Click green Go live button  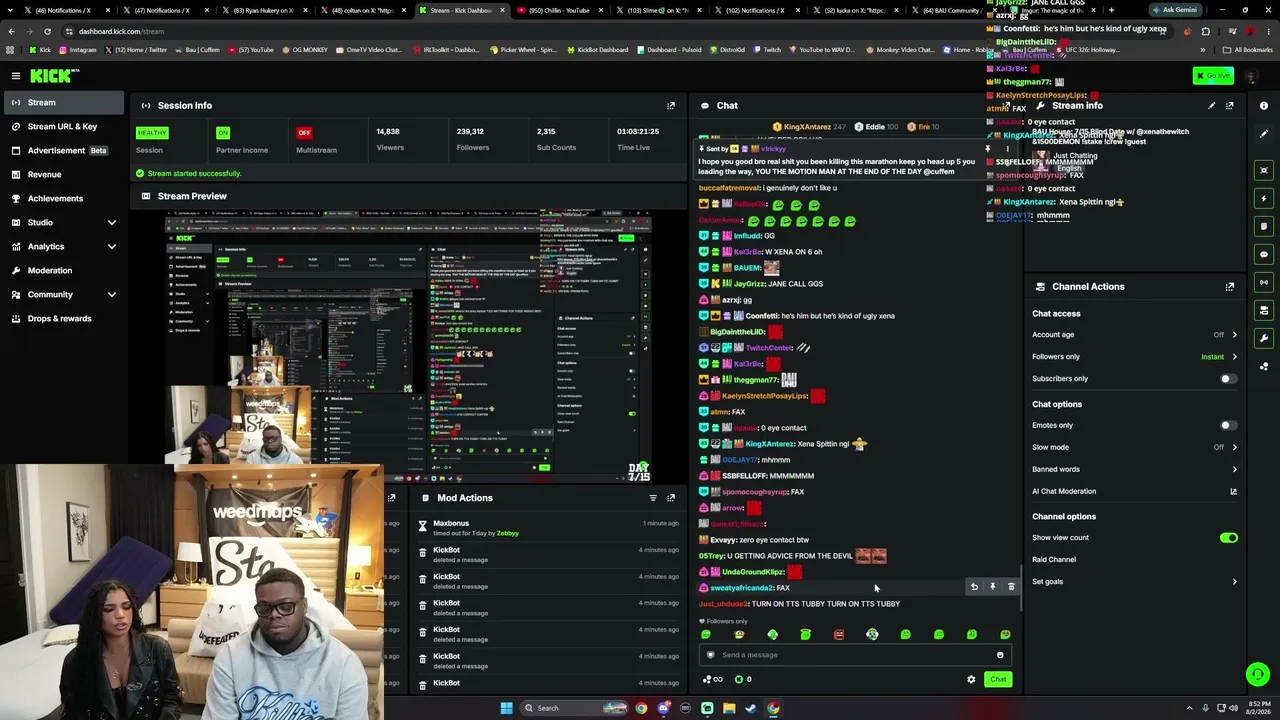pos(1213,76)
